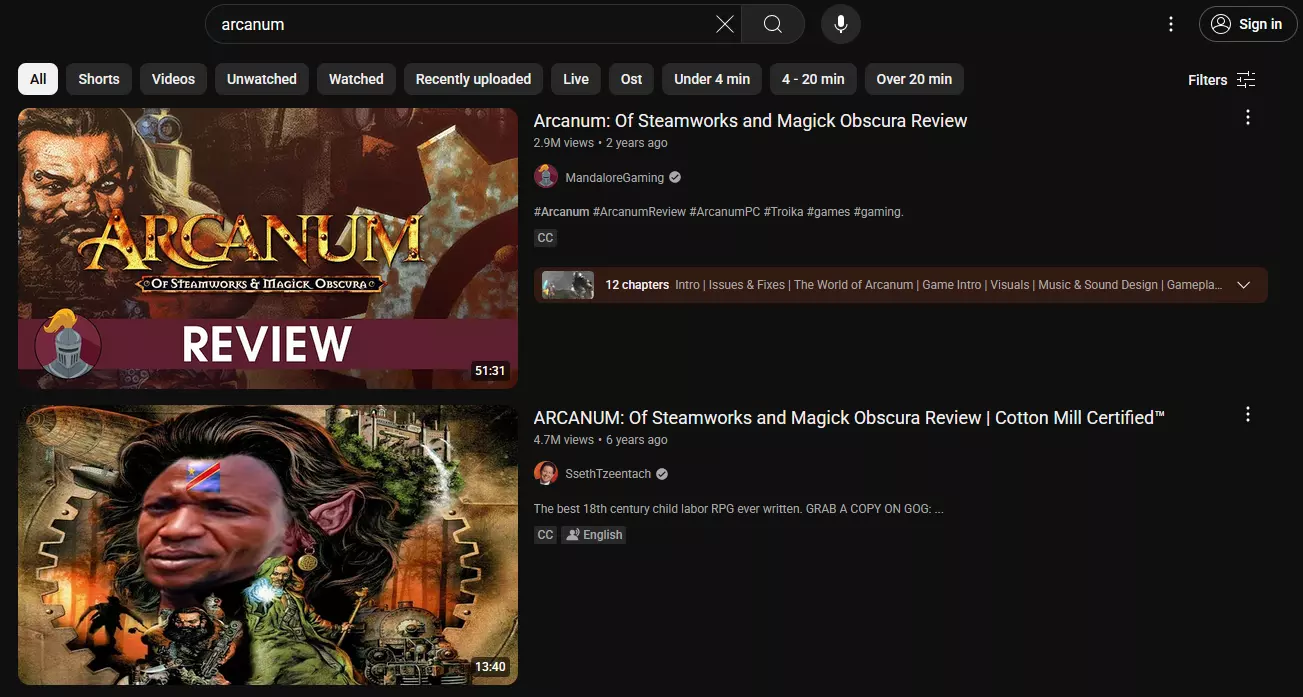Filter to videos Over 20 min
The image size is (1303, 697).
point(914,79)
